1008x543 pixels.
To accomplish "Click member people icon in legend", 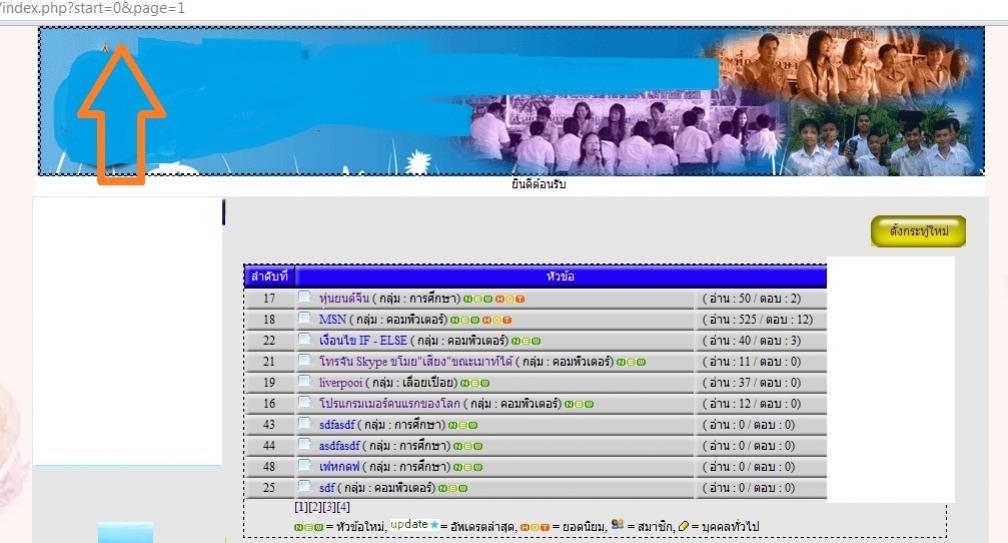I will [617, 524].
